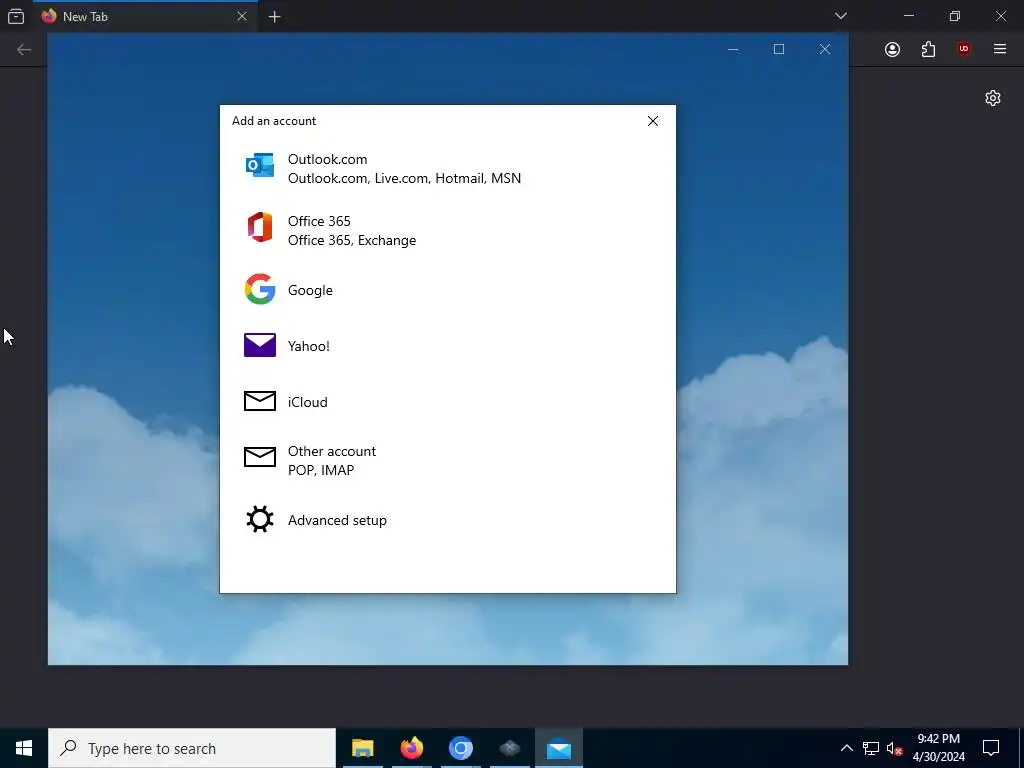1024x768 pixels.
Task: Choose the Outlook.com account option
Action: coord(447,168)
